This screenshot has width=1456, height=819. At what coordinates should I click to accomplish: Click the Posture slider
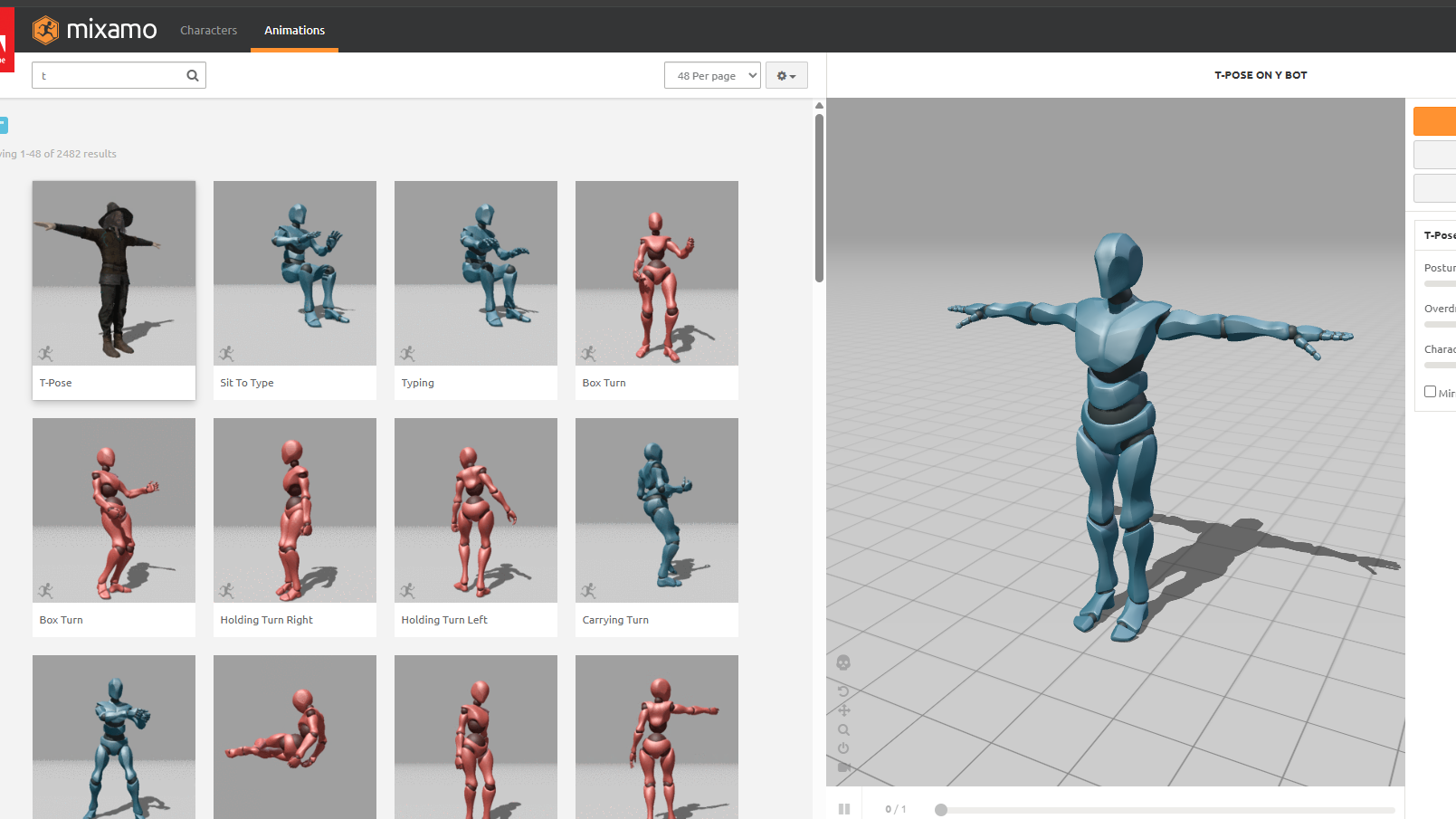click(1440, 284)
